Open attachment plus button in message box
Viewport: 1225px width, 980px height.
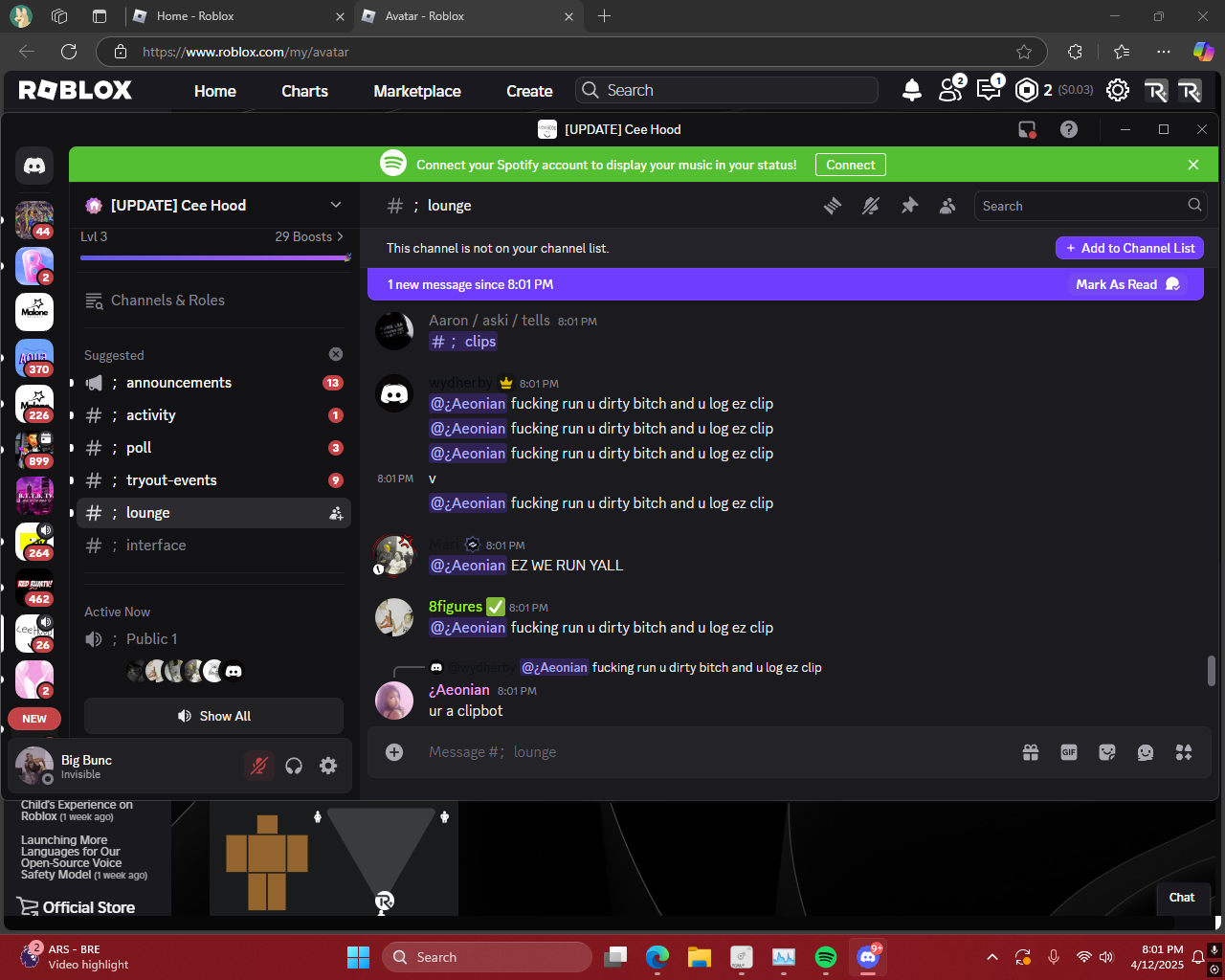pos(394,752)
